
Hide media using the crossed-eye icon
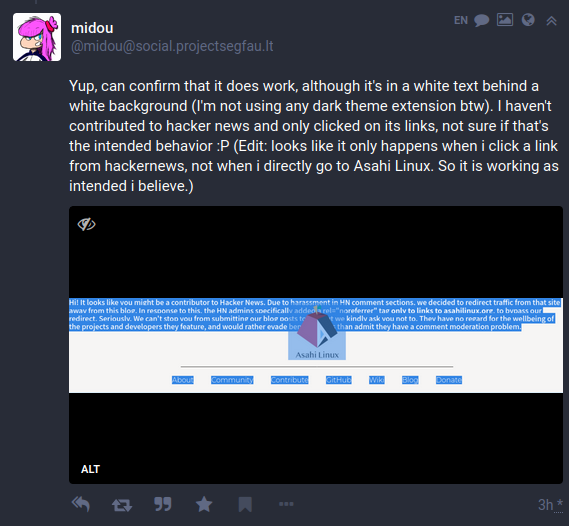coord(86,224)
